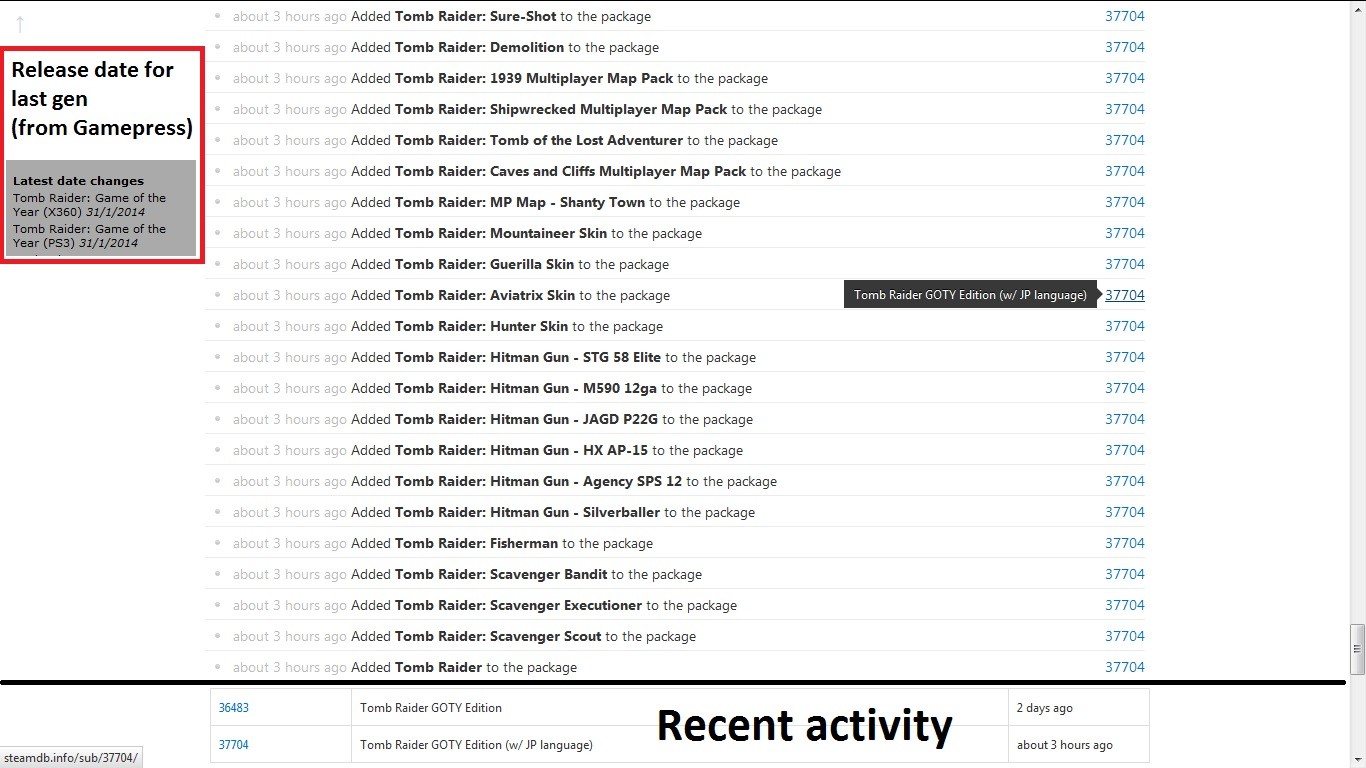1366x768 pixels.
Task: Click Tomb Raider: Game of the Year (PS3) date entry
Action: tap(89, 236)
